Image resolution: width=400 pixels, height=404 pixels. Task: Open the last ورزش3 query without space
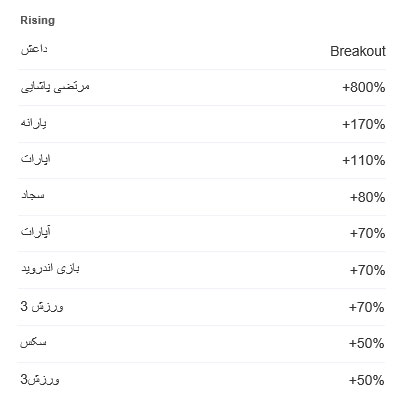pos(40,379)
